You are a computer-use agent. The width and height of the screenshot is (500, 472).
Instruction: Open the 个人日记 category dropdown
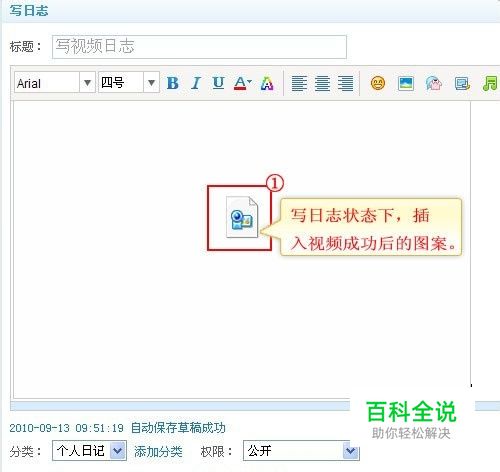point(89,451)
